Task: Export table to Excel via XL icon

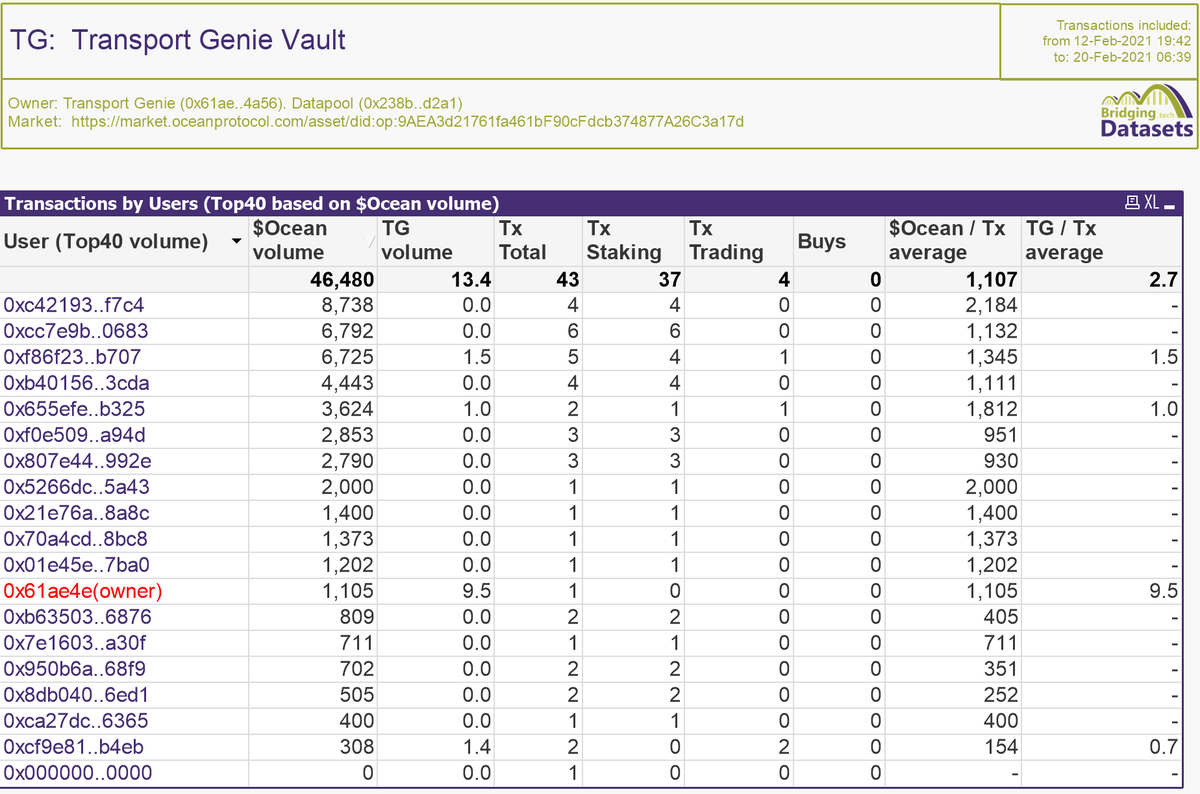Action: tap(1150, 203)
